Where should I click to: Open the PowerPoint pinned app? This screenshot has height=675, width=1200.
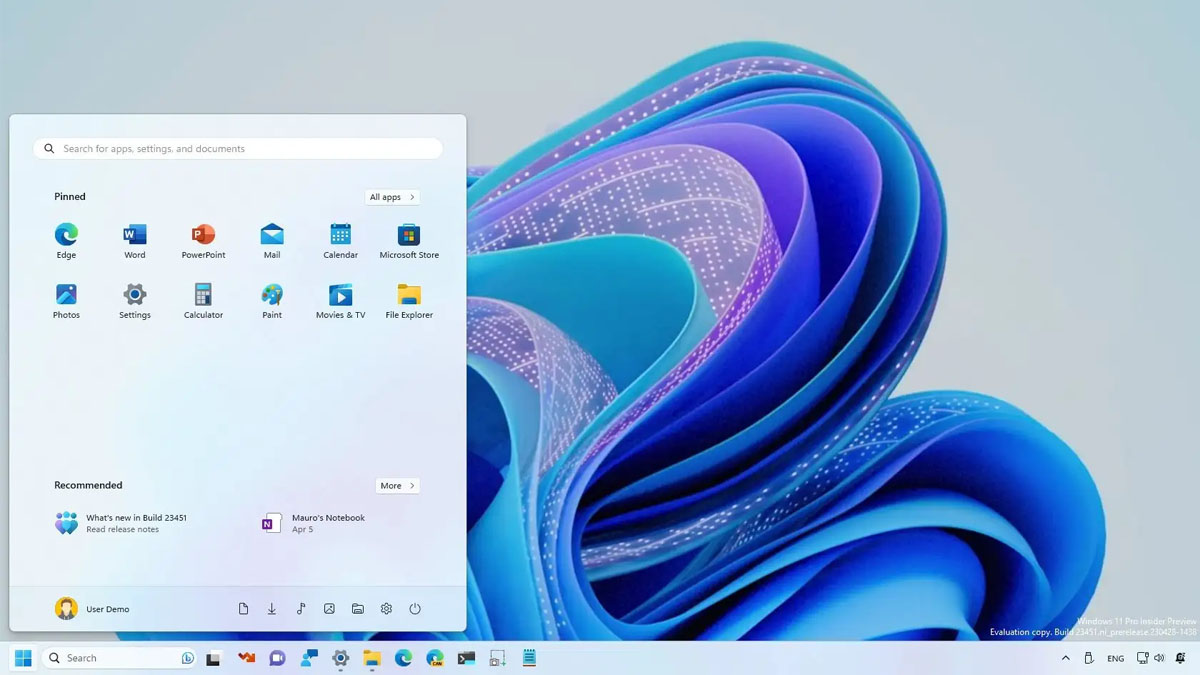(x=203, y=241)
